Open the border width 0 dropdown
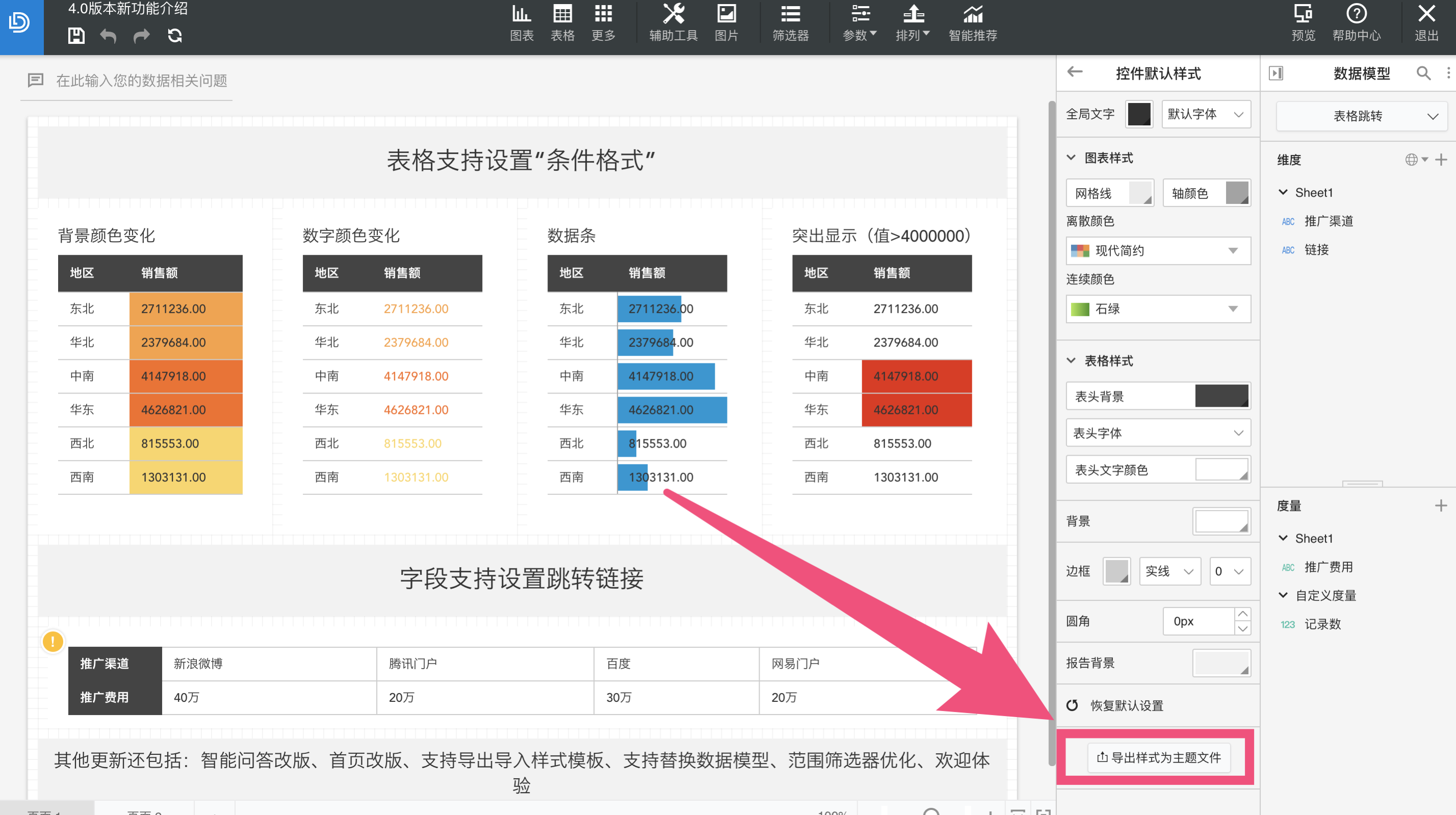 click(1229, 571)
